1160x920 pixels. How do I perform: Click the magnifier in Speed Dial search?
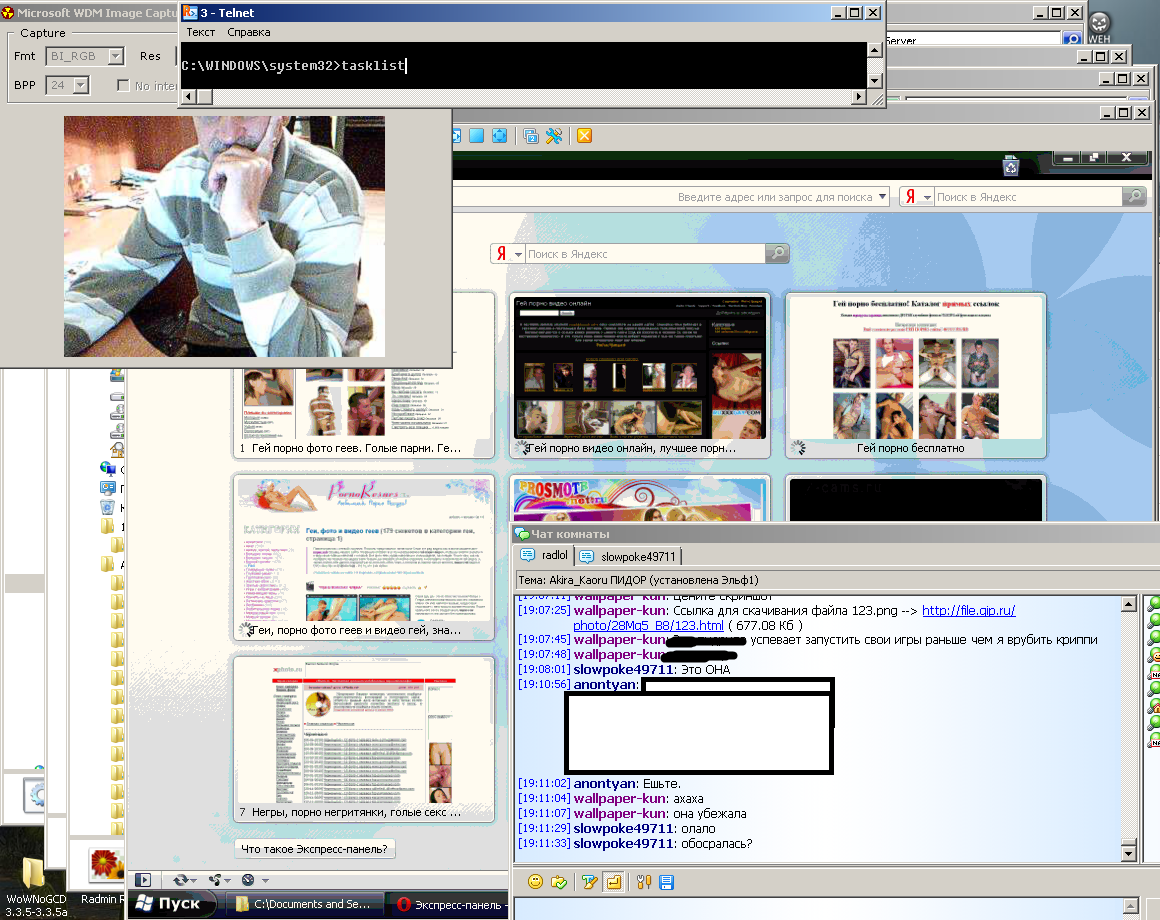[x=777, y=254]
